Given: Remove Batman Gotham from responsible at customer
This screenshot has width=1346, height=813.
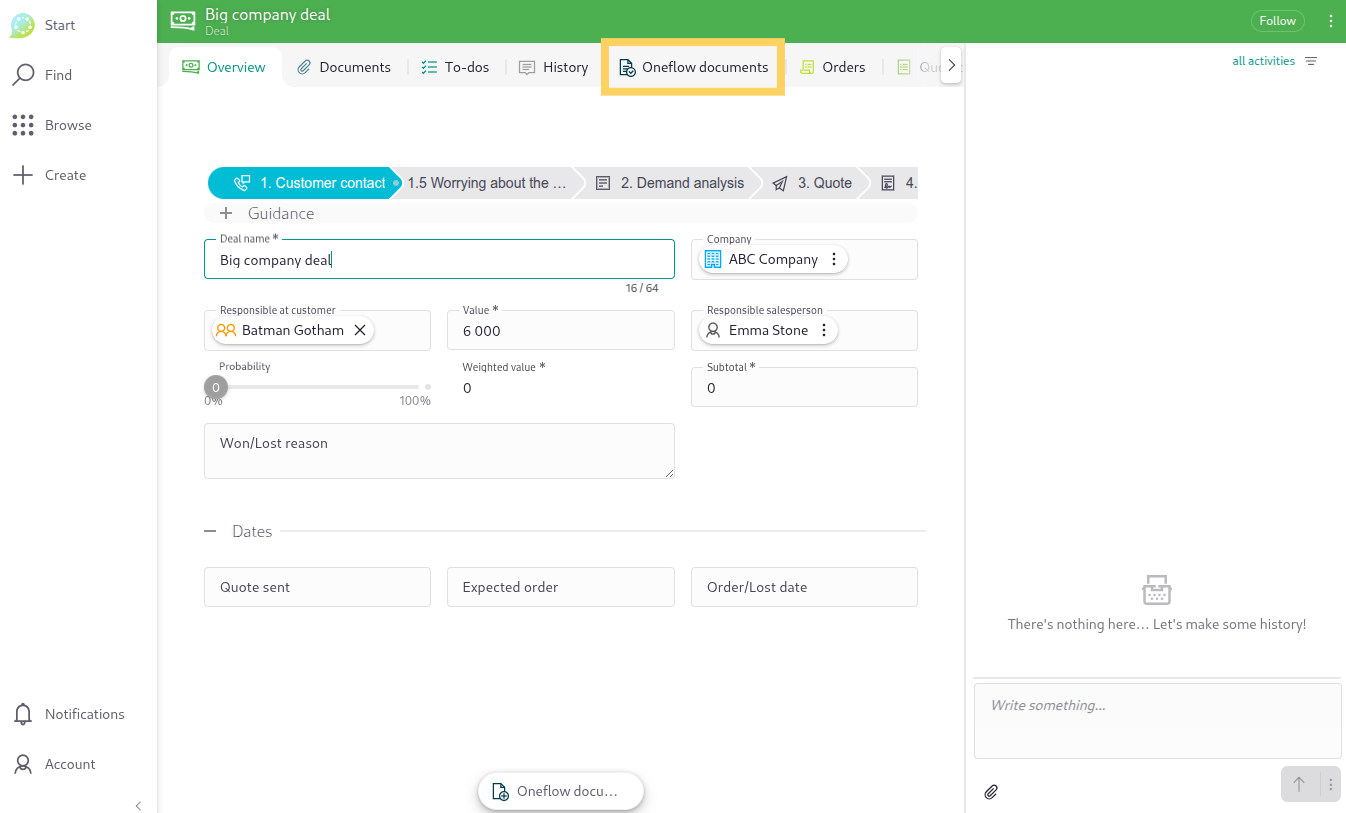Looking at the screenshot, I should 360,330.
